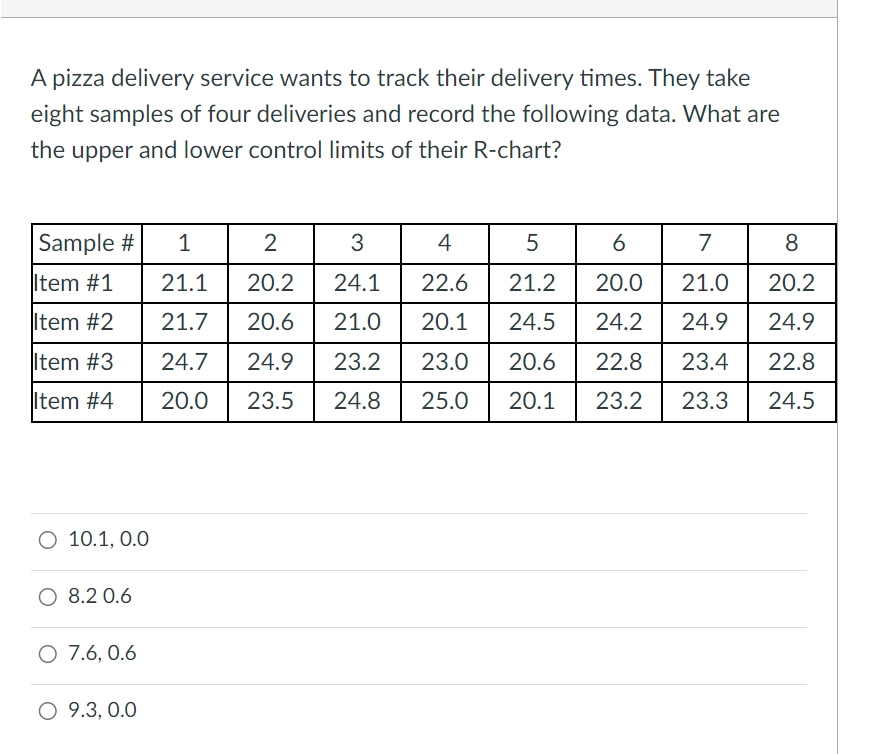Click the cell containing 21.1

184,282
